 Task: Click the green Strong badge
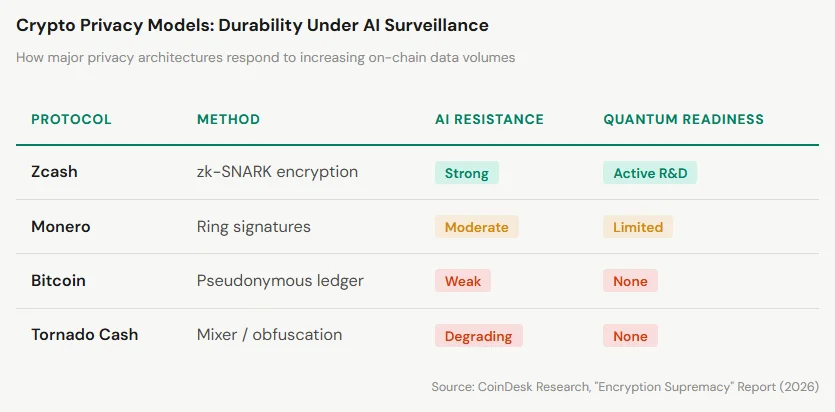(466, 173)
